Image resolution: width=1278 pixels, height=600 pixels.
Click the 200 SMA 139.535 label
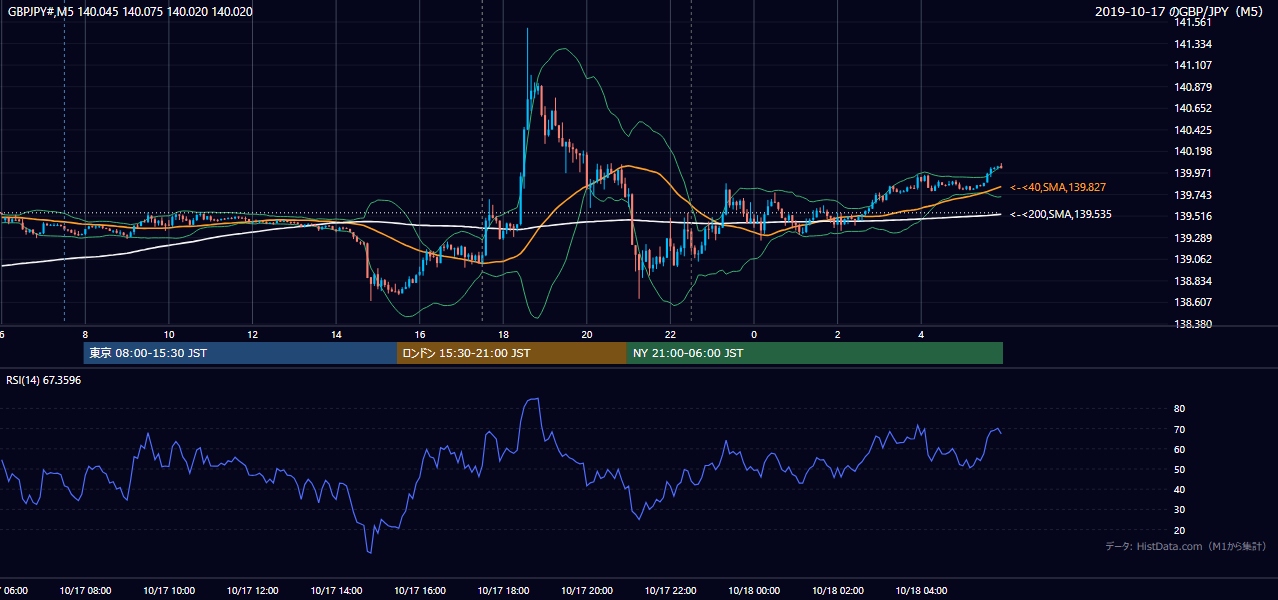pyautogui.click(x=1061, y=214)
